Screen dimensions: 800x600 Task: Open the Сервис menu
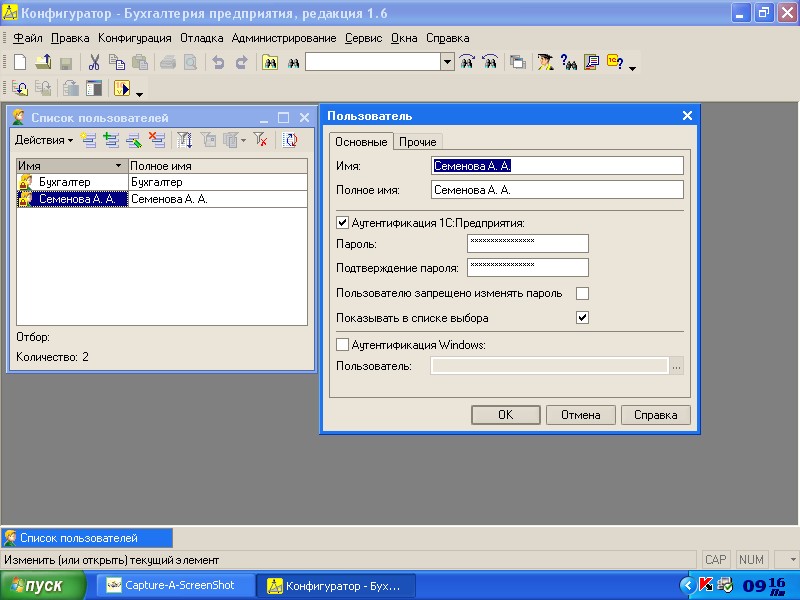click(x=363, y=38)
